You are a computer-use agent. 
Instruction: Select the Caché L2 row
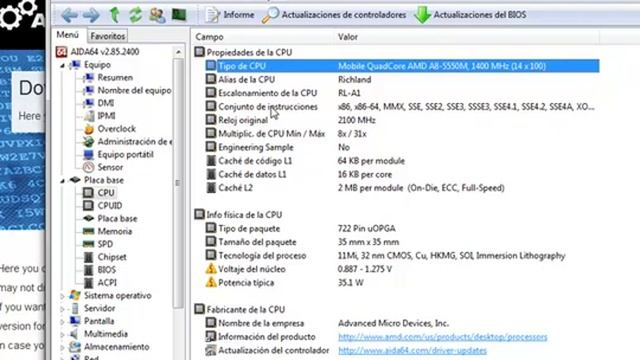click(402, 188)
